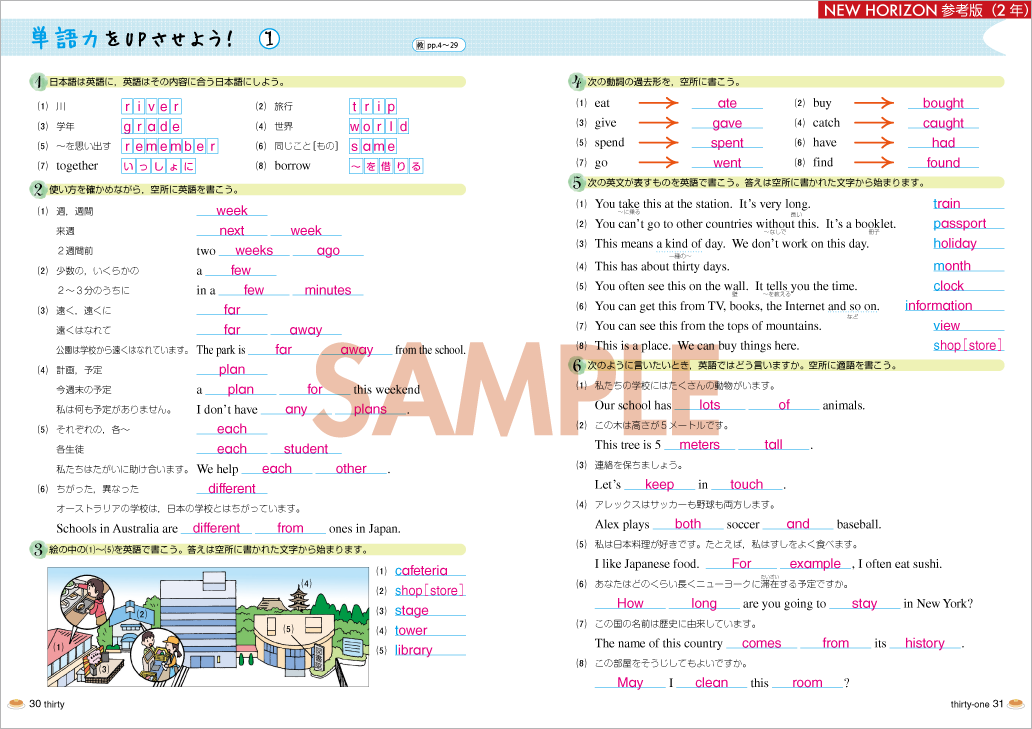This screenshot has width=1032, height=729.
Task: Click the pancake icon beside page 30
Action: 15,703
